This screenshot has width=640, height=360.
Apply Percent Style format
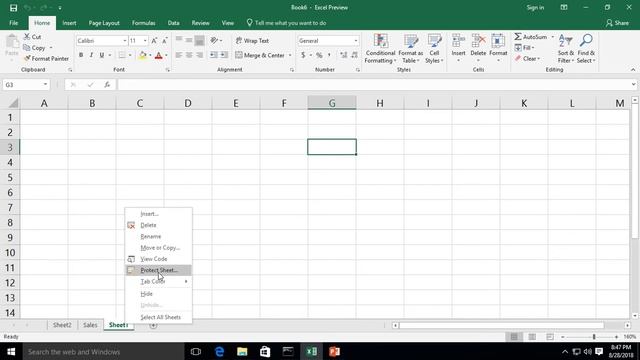(x=319, y=55)
